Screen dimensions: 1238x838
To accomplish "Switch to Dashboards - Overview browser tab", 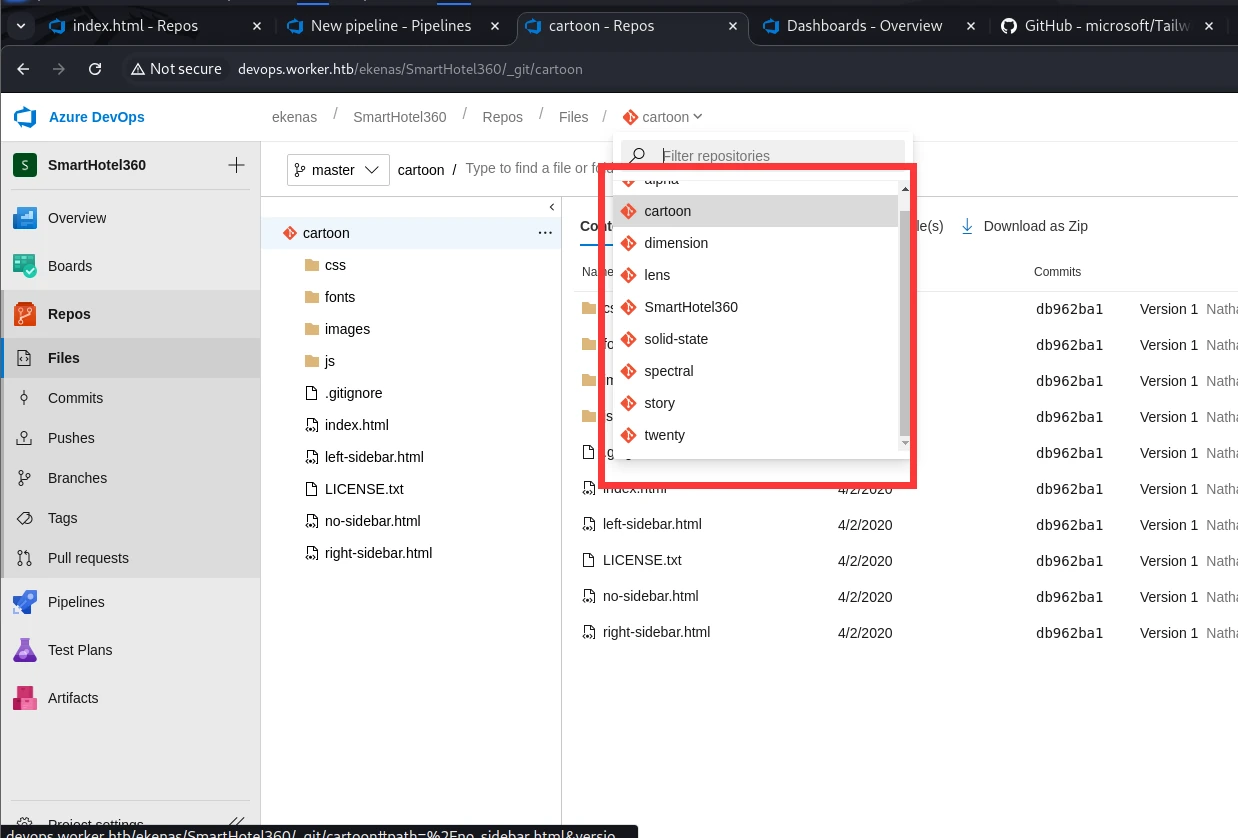I will point(867,26).
